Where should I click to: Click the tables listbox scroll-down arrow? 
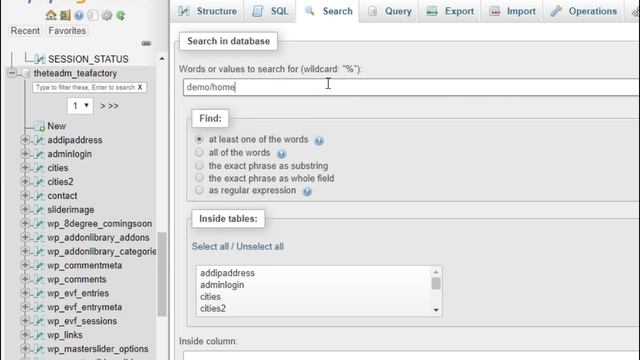436,310
